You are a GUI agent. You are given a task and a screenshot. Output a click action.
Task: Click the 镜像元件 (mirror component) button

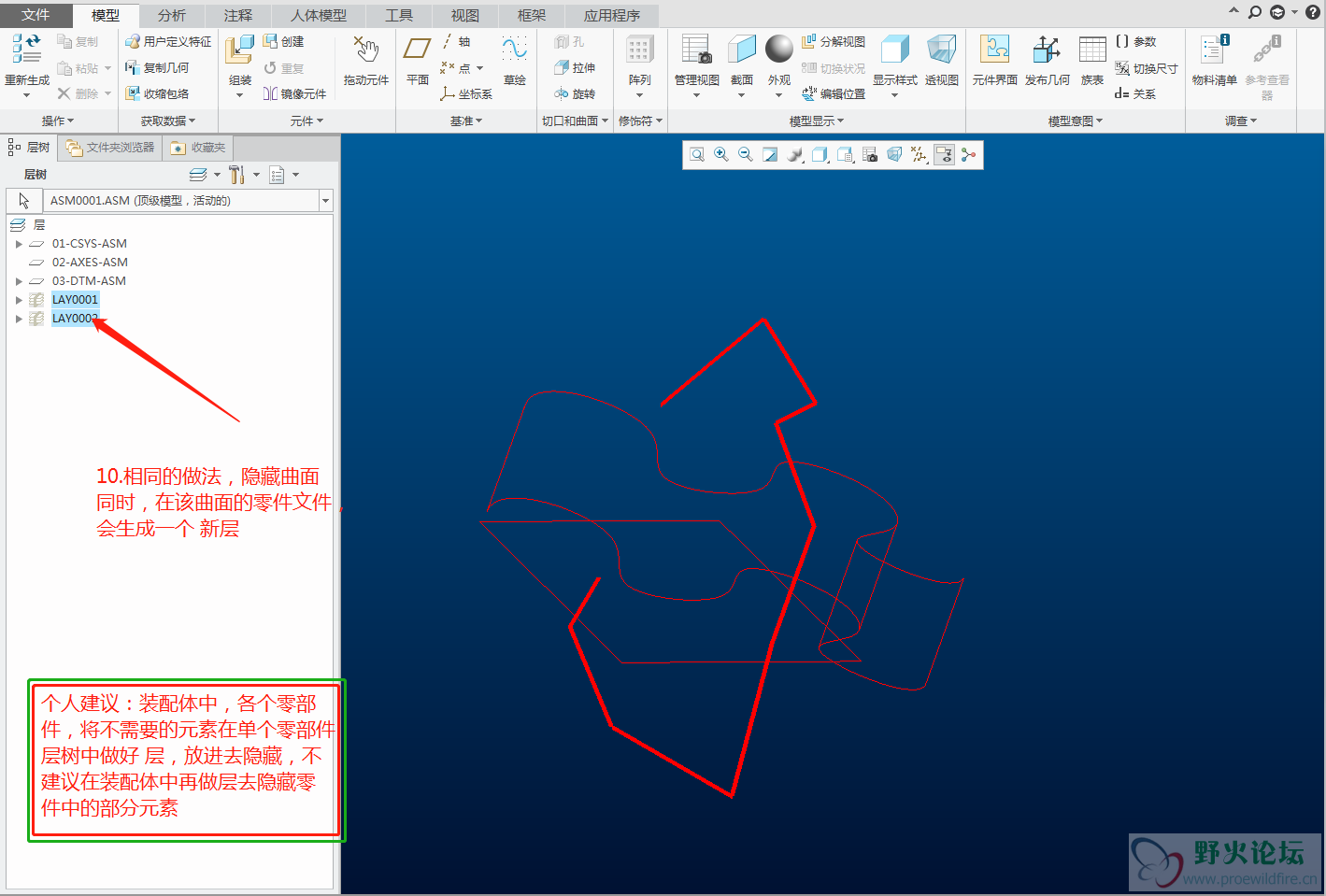coord(294,93)
